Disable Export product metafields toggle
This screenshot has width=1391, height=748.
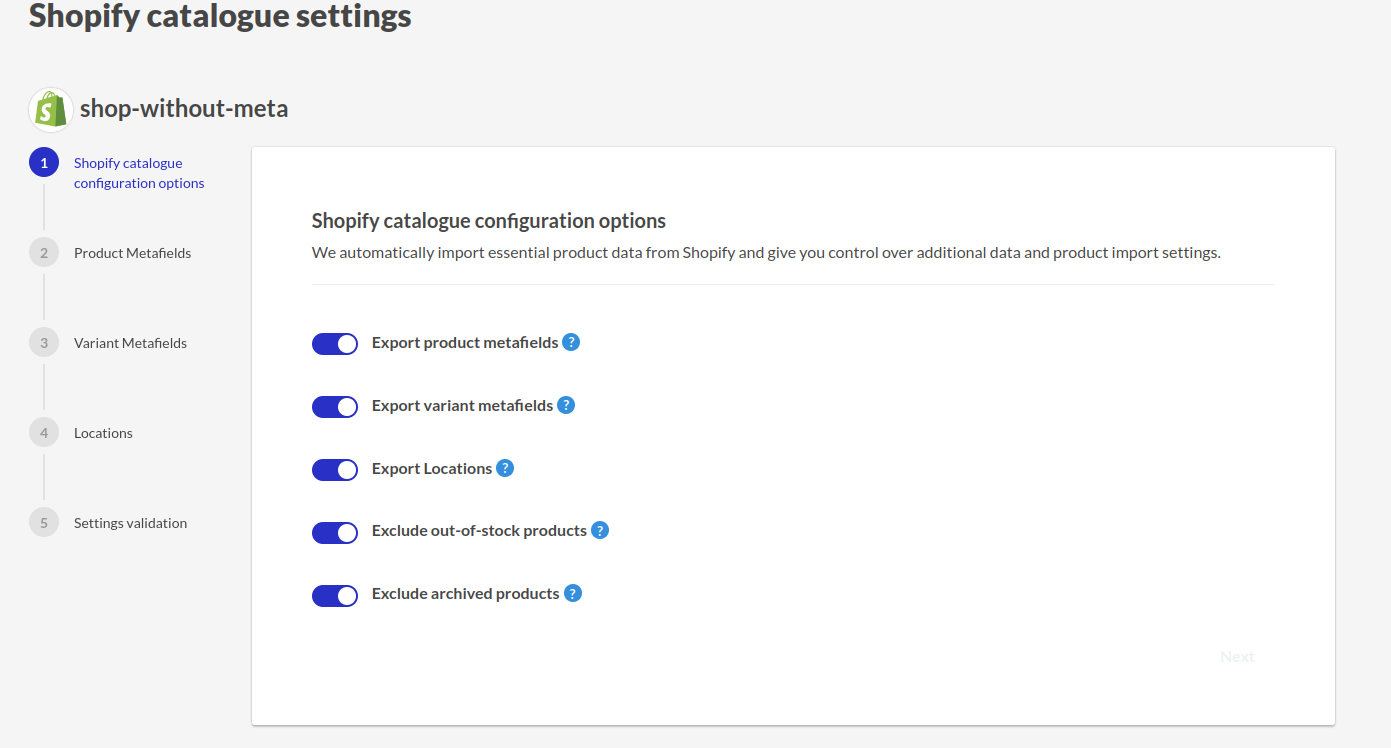335,344
